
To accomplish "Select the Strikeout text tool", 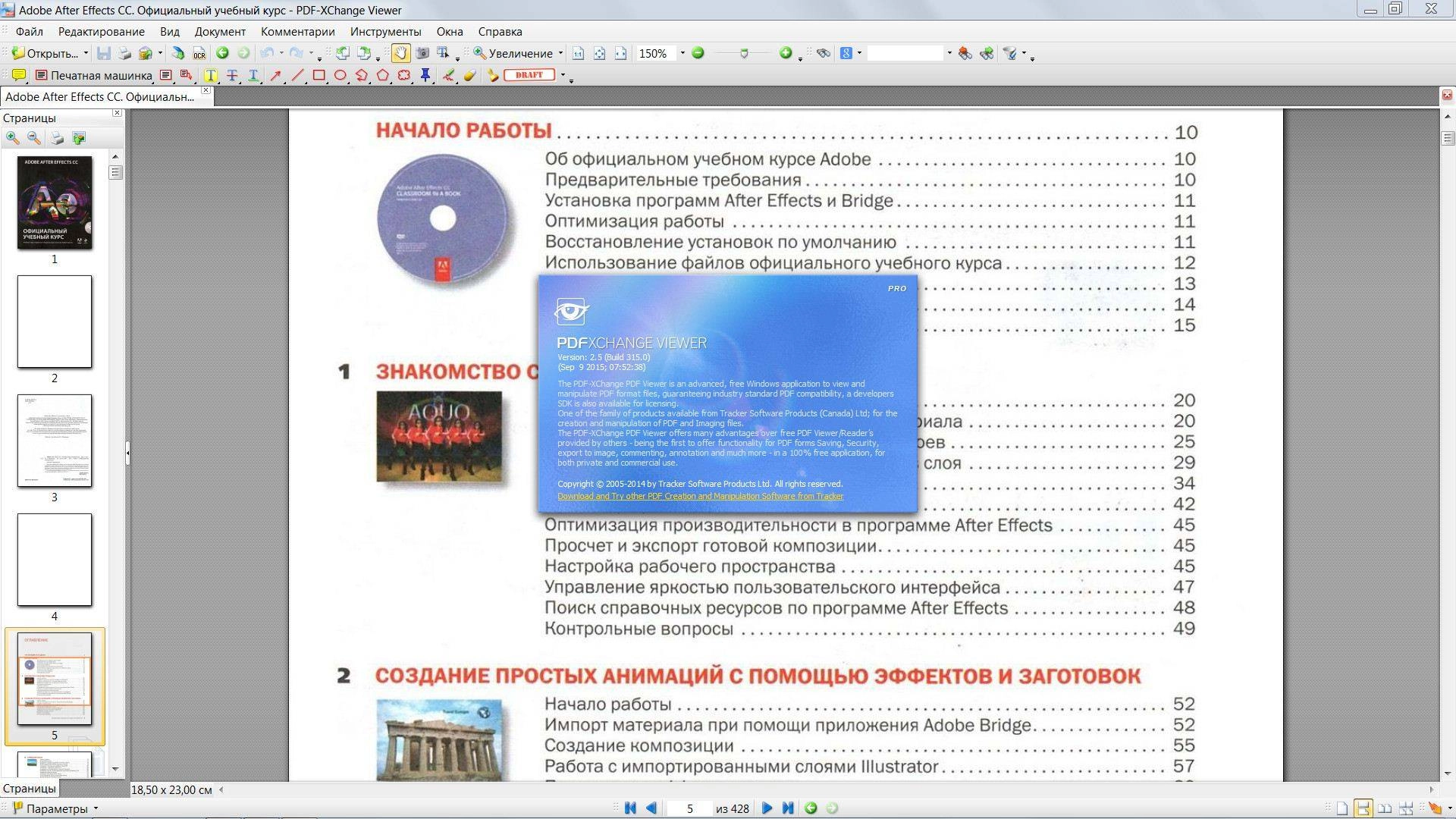I will click(232, 75).
